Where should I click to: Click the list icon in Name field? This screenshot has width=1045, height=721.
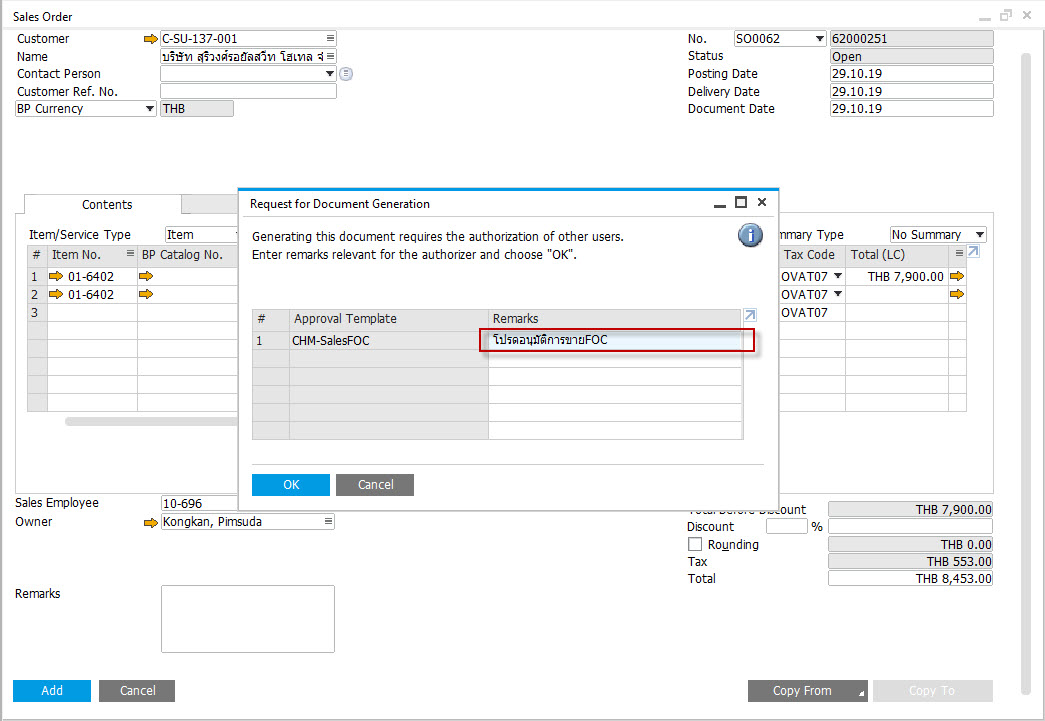(x=331, y=57)
